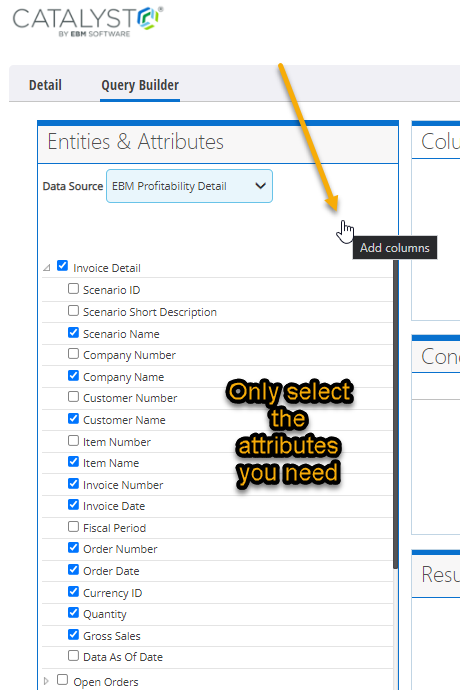Click the Entities & Attributes panel header

pos(218,143)
